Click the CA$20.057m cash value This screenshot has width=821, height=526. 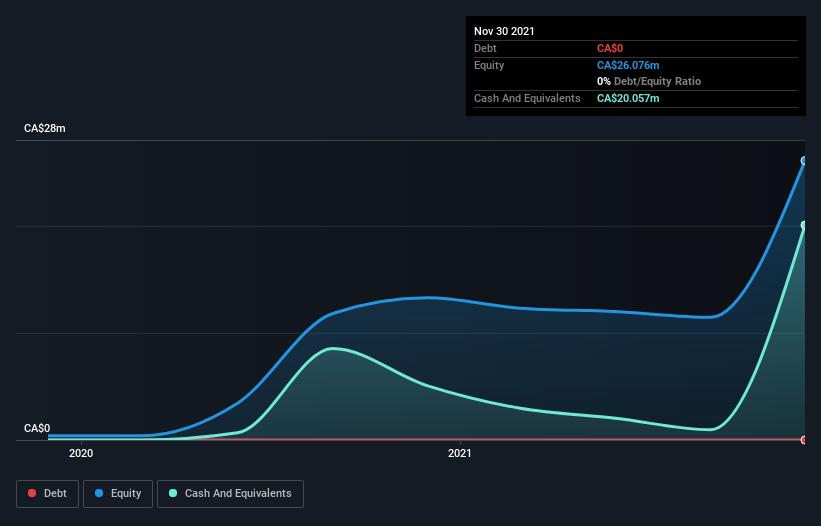click(x=628, y=98)
